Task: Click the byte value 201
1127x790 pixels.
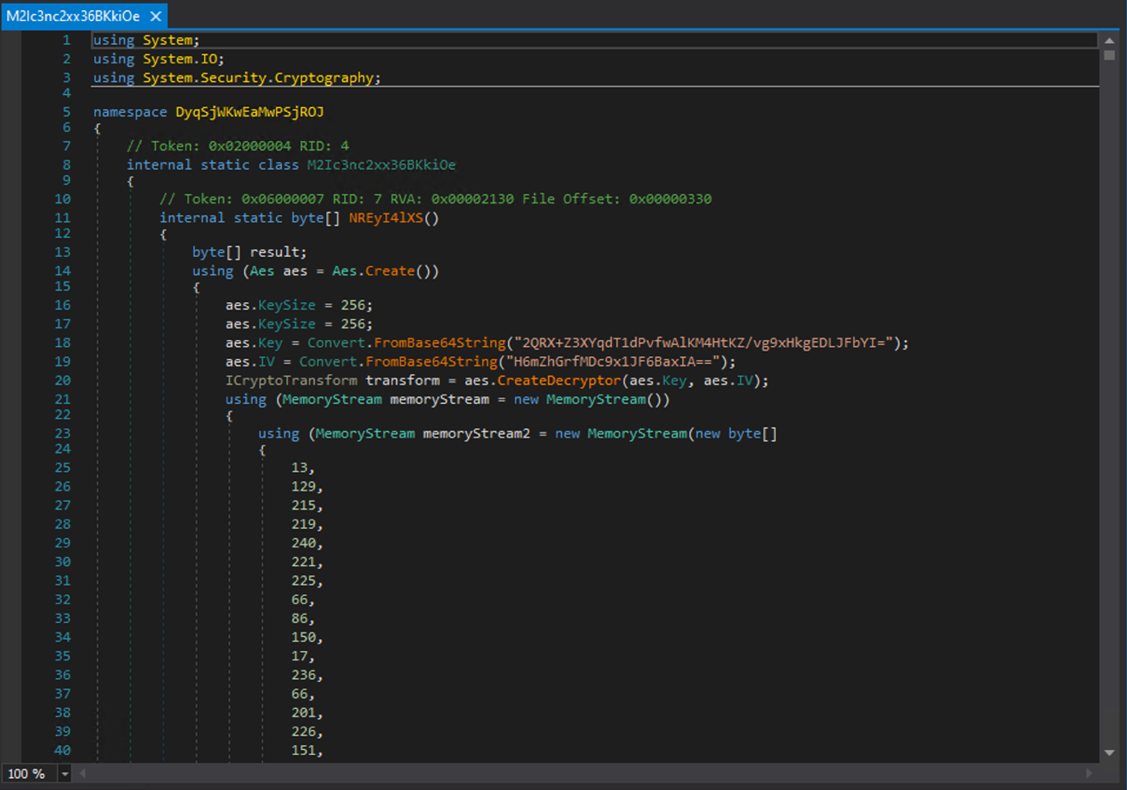Action: (x=303, y=712)
